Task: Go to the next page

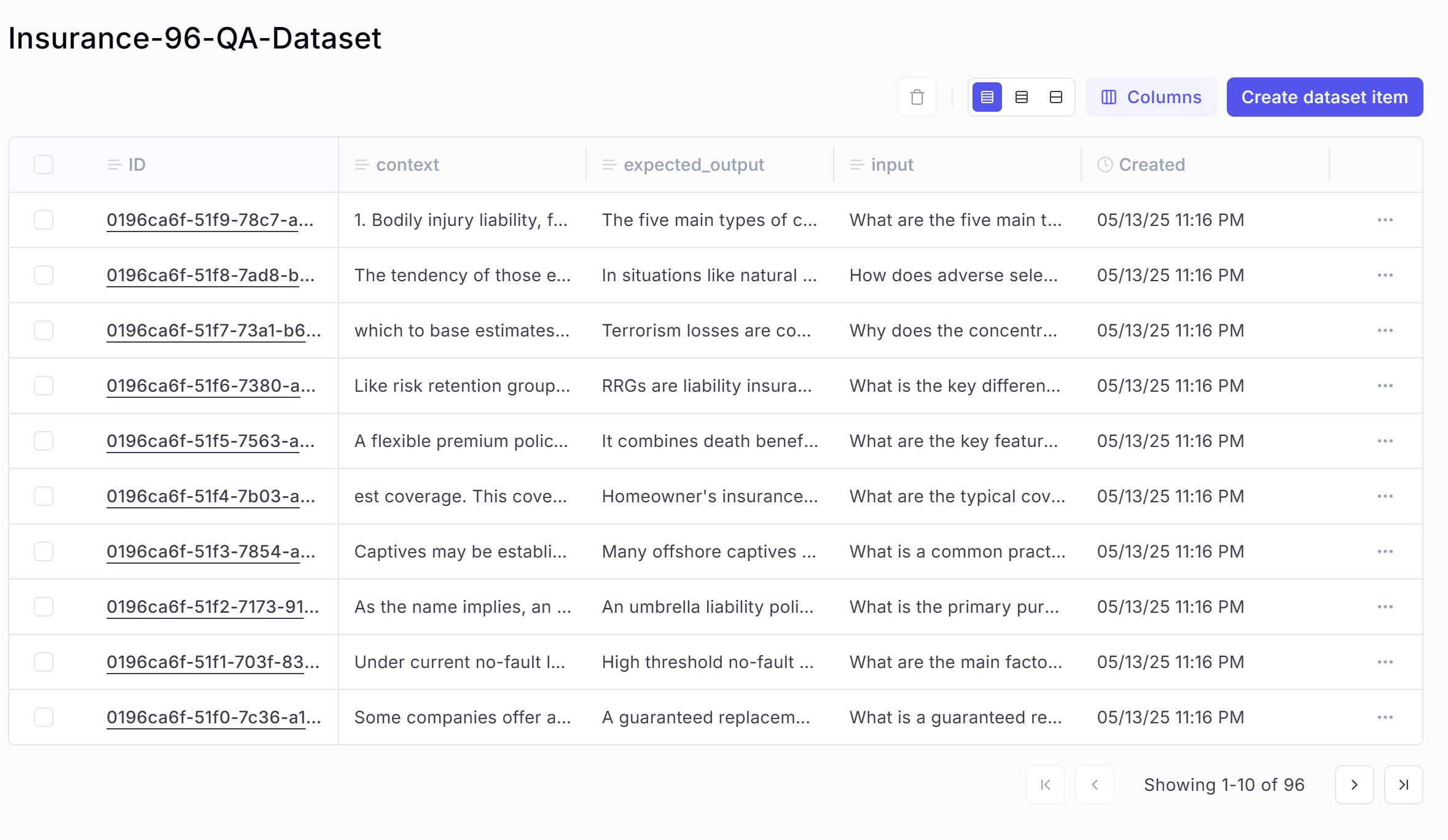Action: 1354,785
